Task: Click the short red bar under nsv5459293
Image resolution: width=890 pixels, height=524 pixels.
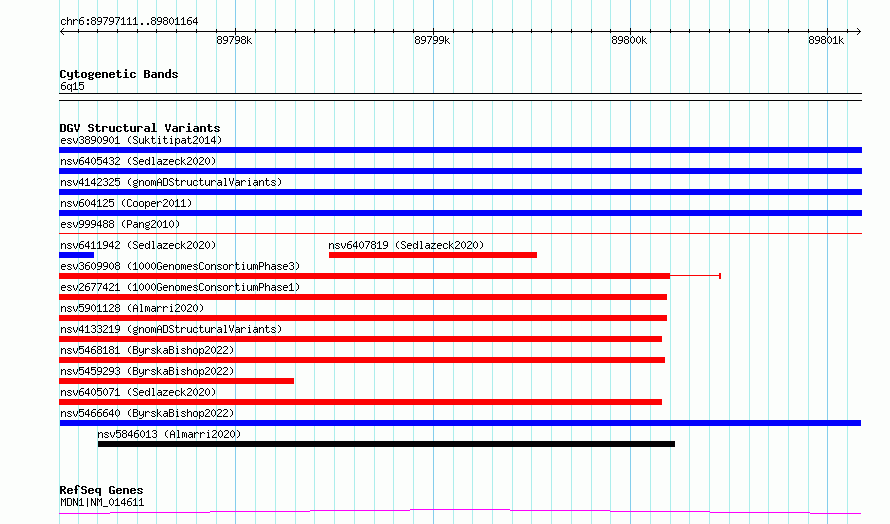Action: (177, 381)
